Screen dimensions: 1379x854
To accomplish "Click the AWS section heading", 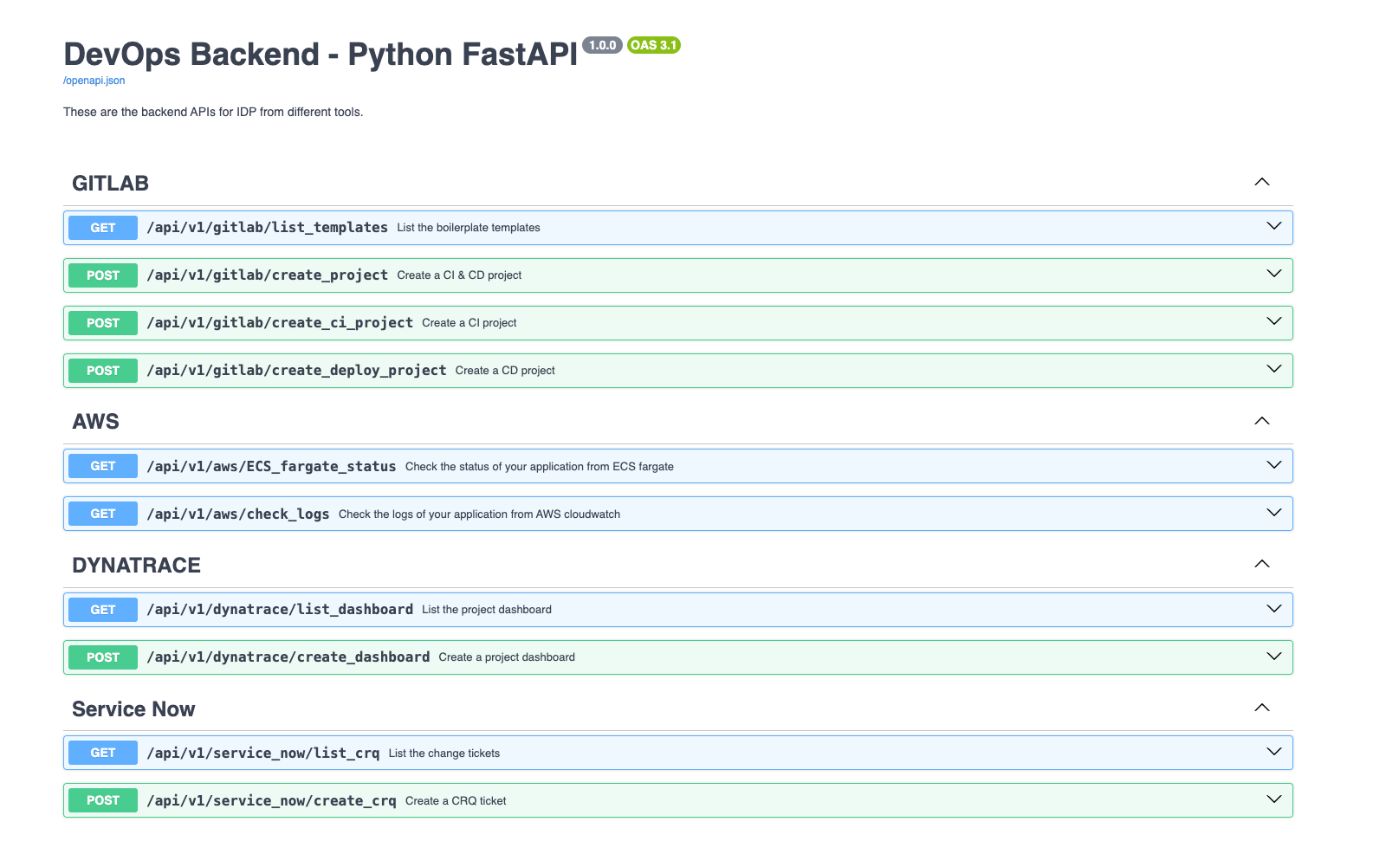I will 95,422.
